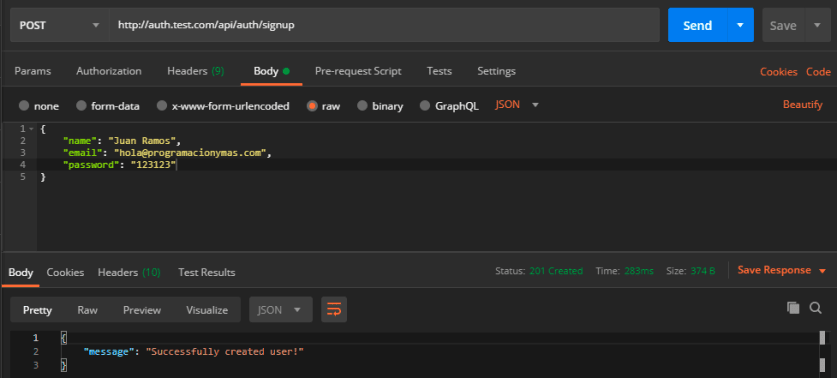837x378 pixels.
Task: Switch to the Params tab
Action: click(x=33, y=71)
